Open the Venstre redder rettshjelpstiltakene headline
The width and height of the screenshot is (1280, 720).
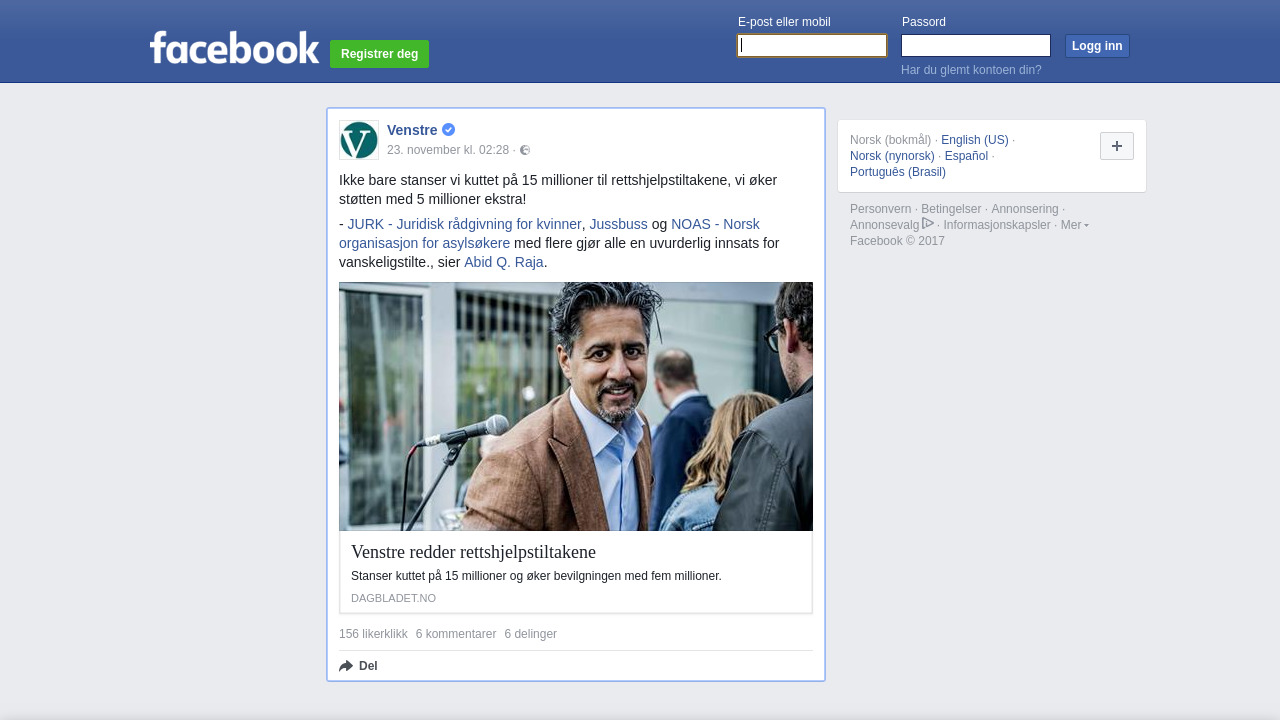pos(473,552)
